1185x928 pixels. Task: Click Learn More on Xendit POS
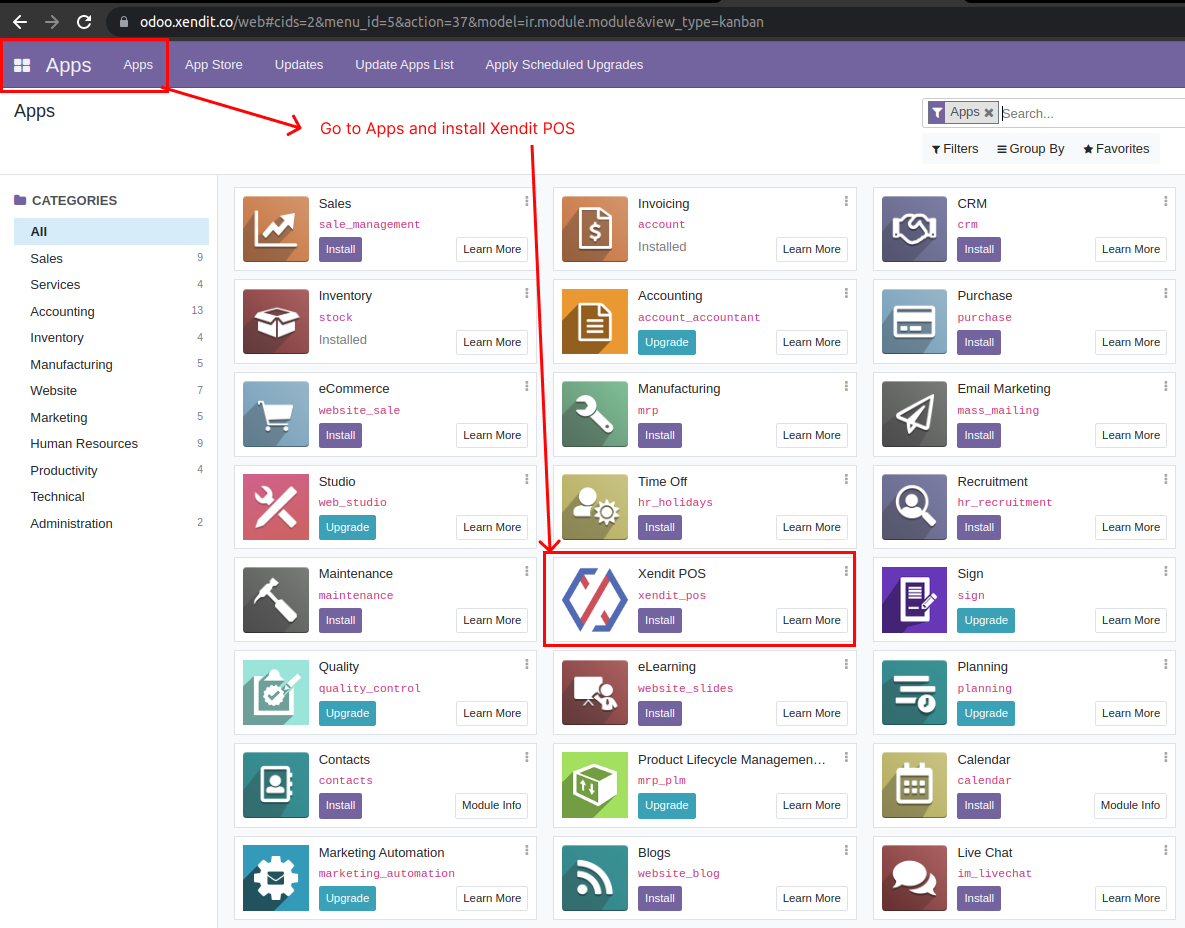(x=812, y=620)
